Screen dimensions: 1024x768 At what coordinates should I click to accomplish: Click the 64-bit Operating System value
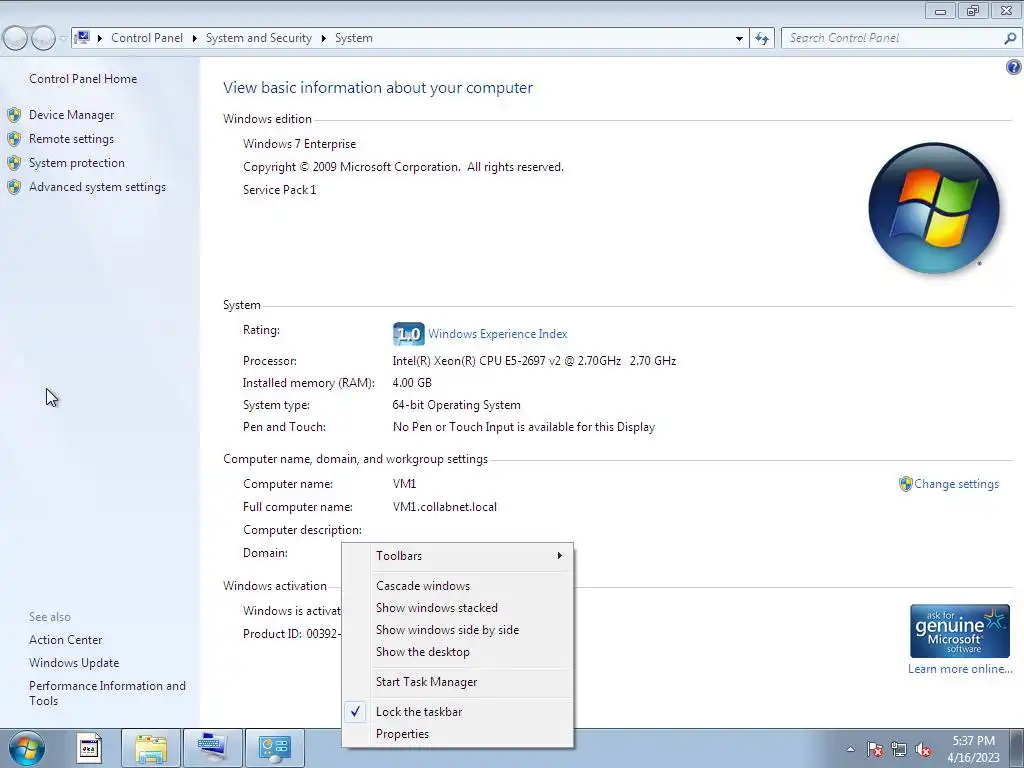(456, 405)
